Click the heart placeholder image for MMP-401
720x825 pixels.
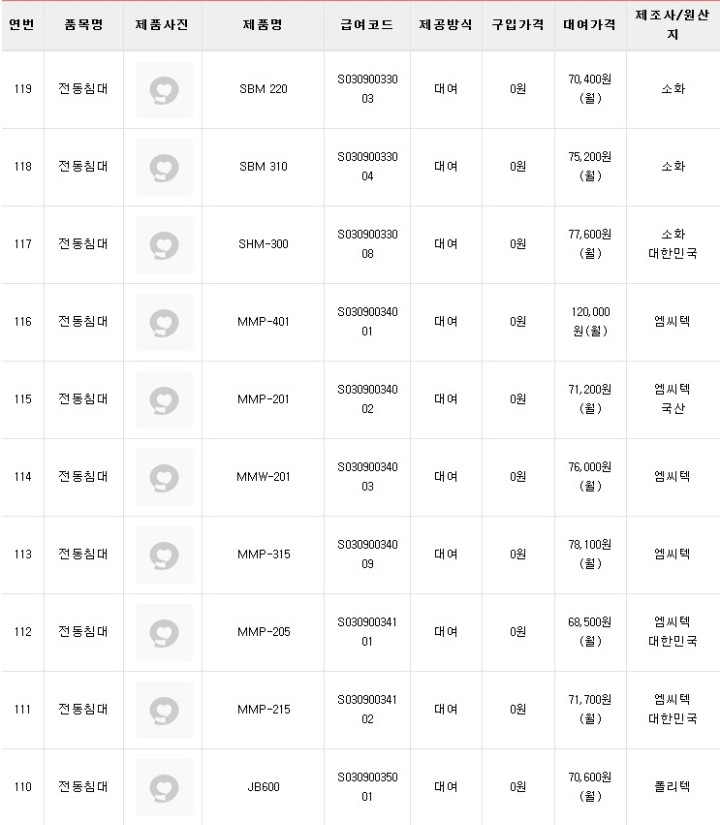point(164,322)
